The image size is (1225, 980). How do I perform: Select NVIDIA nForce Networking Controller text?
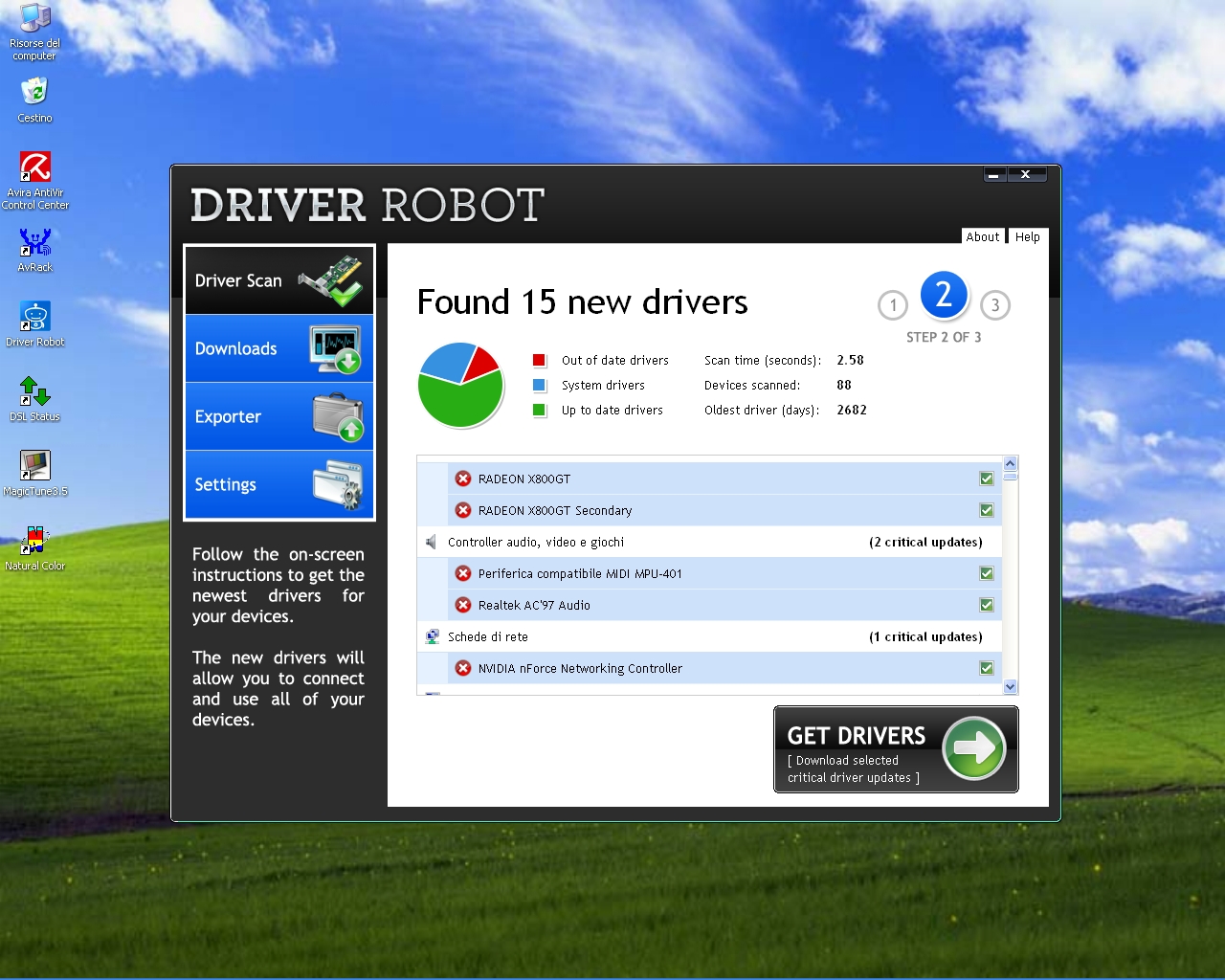pyautogui.click(x=580, y=668)
